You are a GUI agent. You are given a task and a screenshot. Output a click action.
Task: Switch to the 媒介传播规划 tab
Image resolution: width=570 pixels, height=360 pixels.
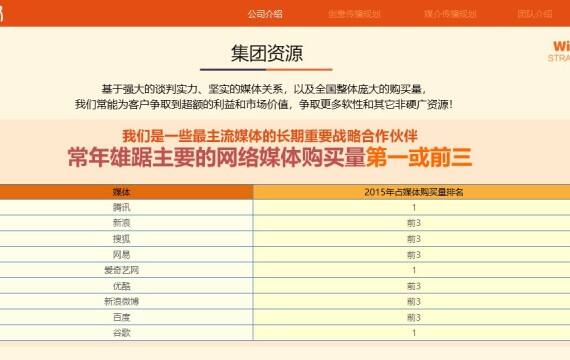450,14
